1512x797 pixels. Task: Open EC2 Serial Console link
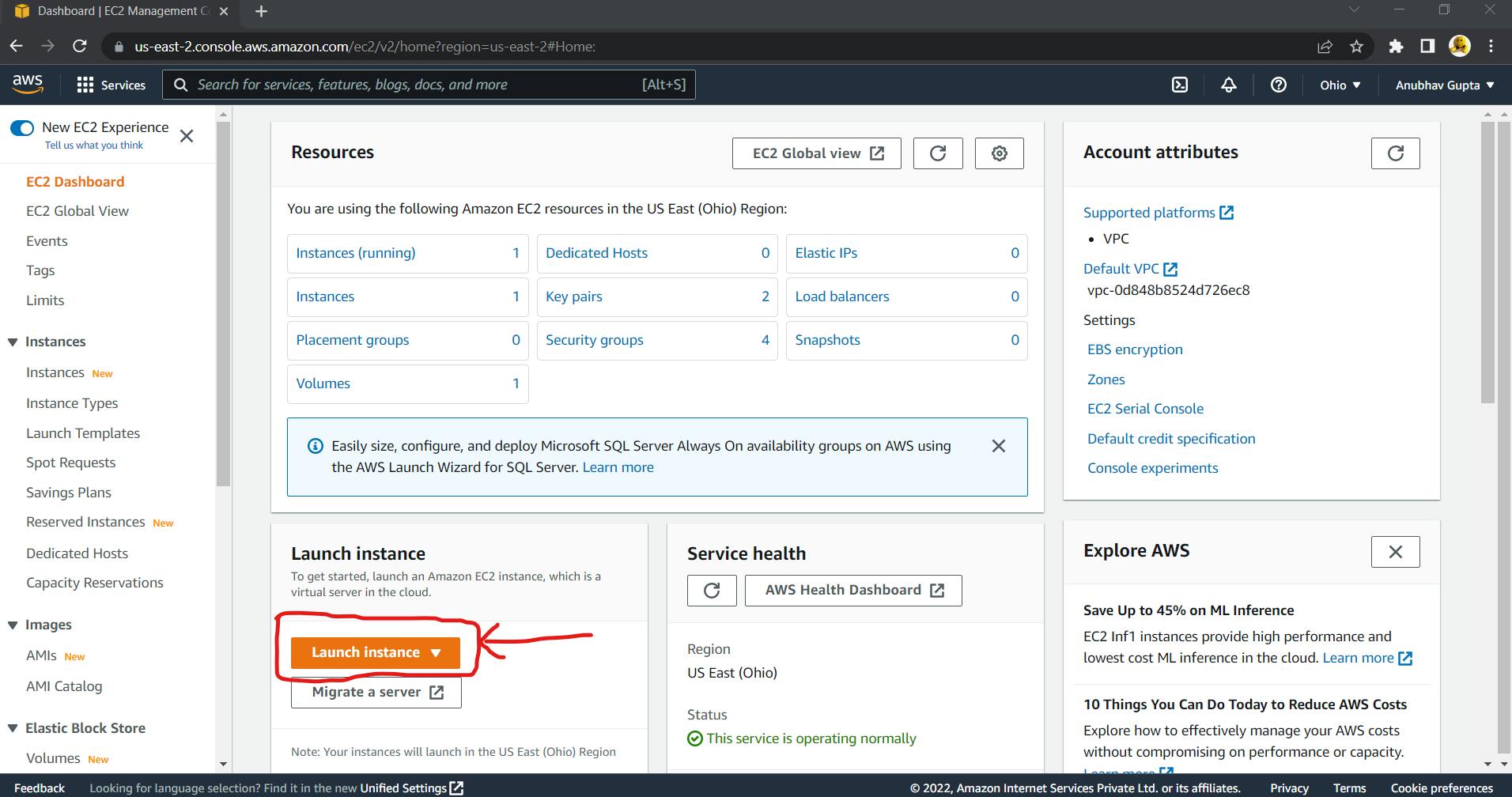pyautogui.click(x=1145, y=409)
